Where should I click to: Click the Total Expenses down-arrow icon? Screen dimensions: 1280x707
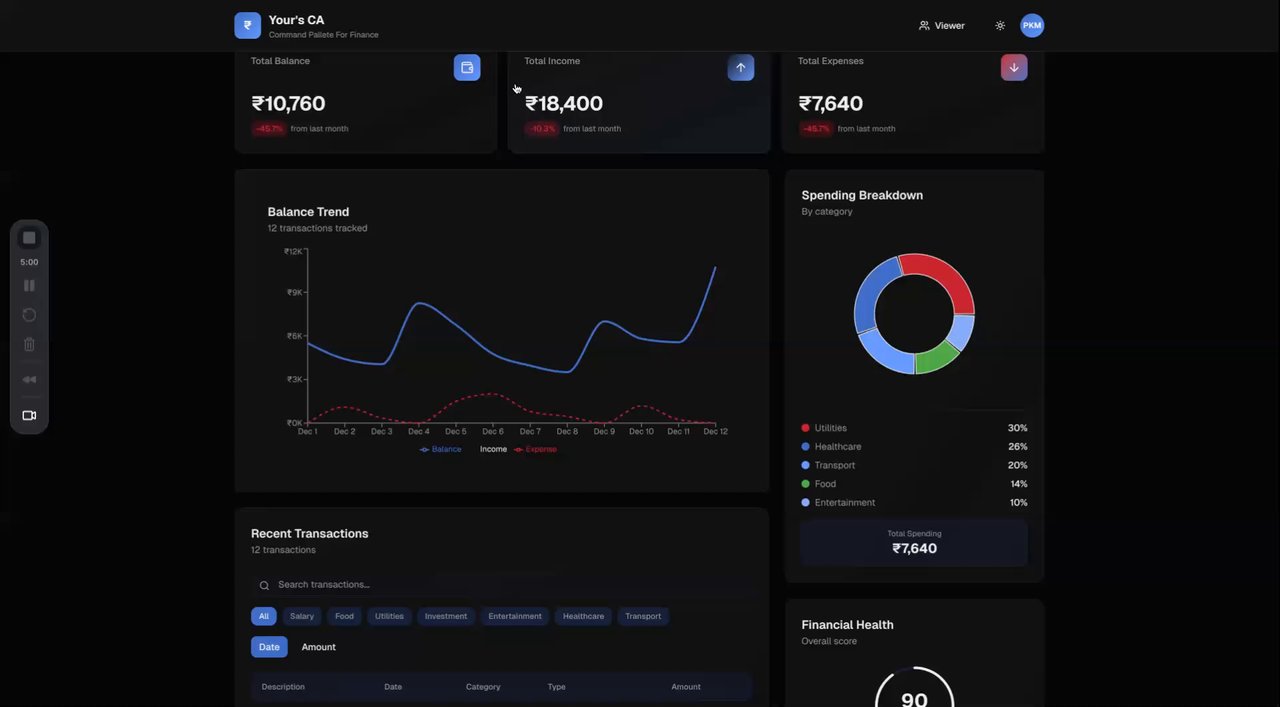[1014, 67]
